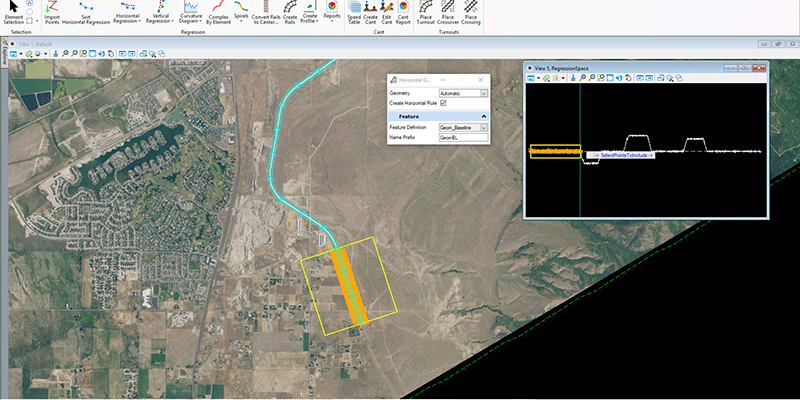The width and height of the screenshot is (800, 400).
Task: Choose the Place Turnout tool
Action: coord(426,12)
